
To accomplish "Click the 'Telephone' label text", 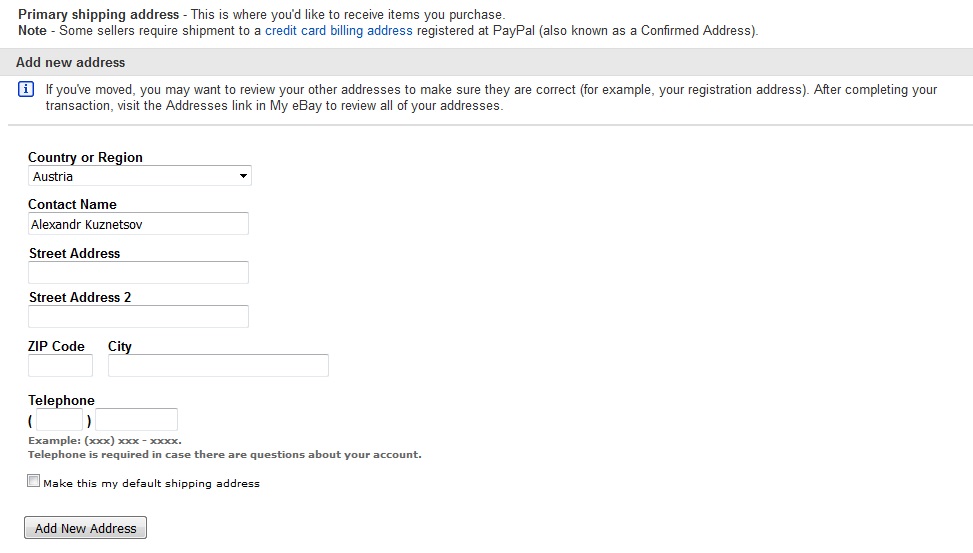I will click(61, 400).
